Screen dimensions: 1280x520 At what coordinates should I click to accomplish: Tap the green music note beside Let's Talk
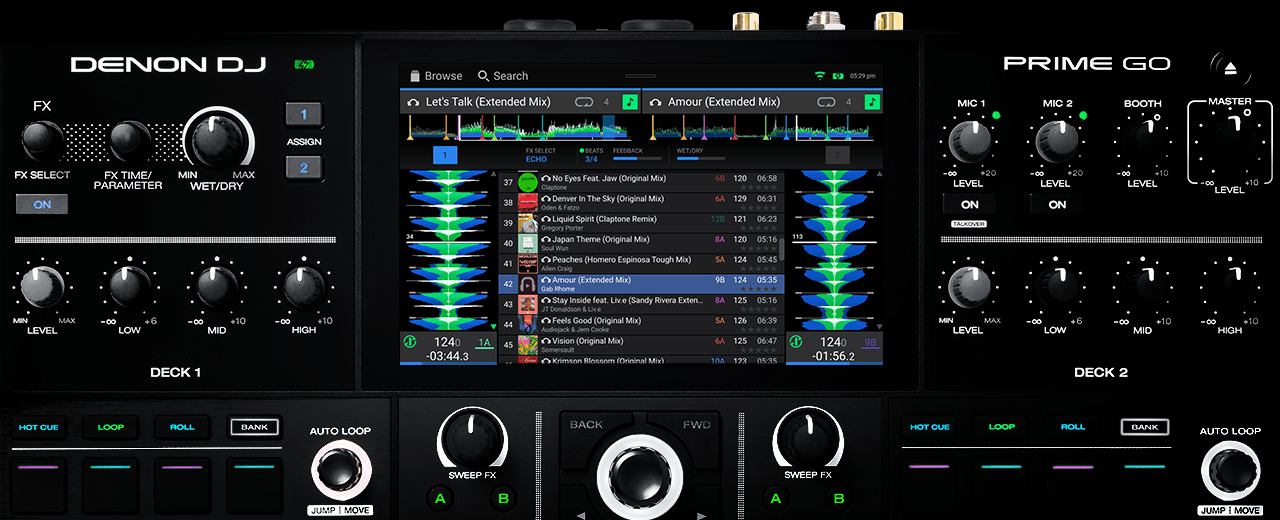point(630,102)
